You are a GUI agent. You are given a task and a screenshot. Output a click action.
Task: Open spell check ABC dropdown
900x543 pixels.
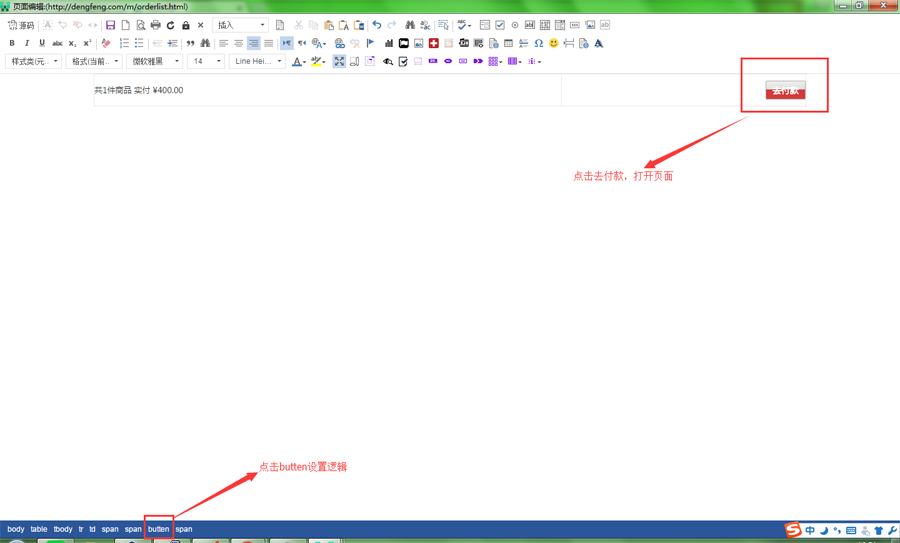464,25
